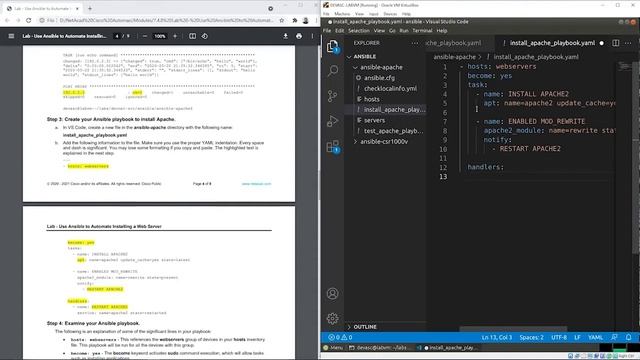Viewport: 640px width, 360px height.
Task: Reload the Chrome page
Action: click(28, 20)
